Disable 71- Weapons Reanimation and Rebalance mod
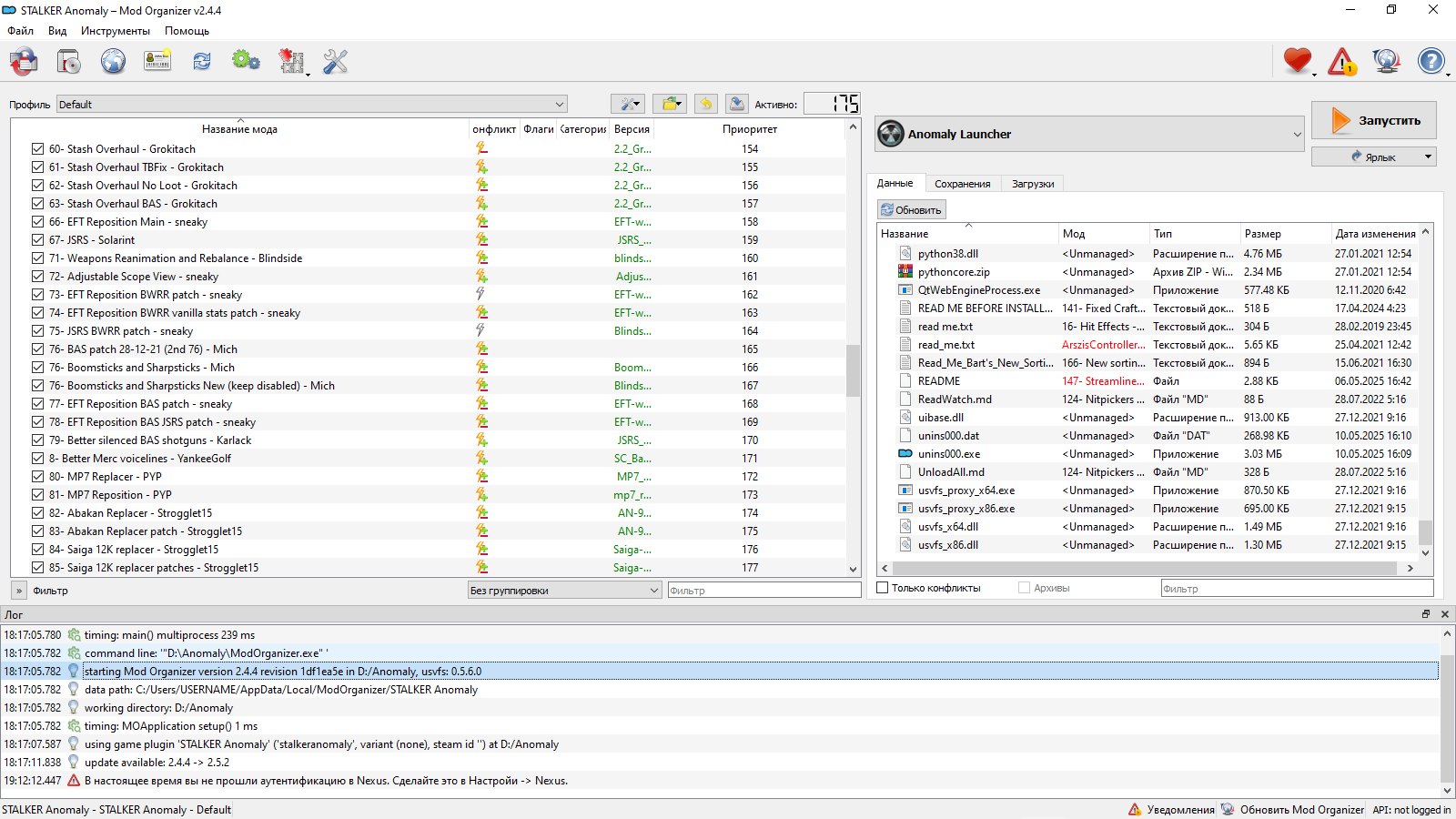 tap(37, 258)
